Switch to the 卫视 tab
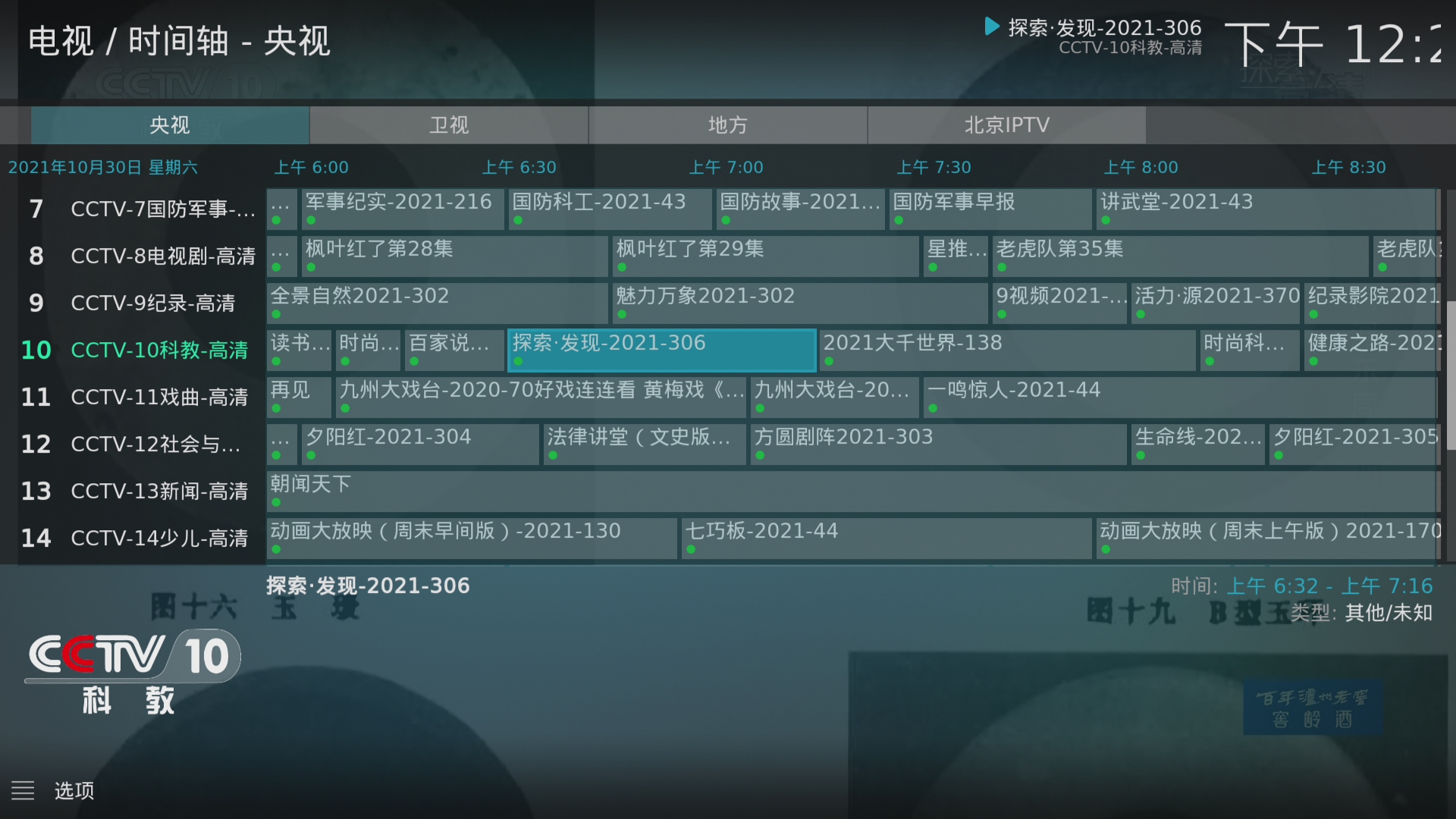 (447, 125)
